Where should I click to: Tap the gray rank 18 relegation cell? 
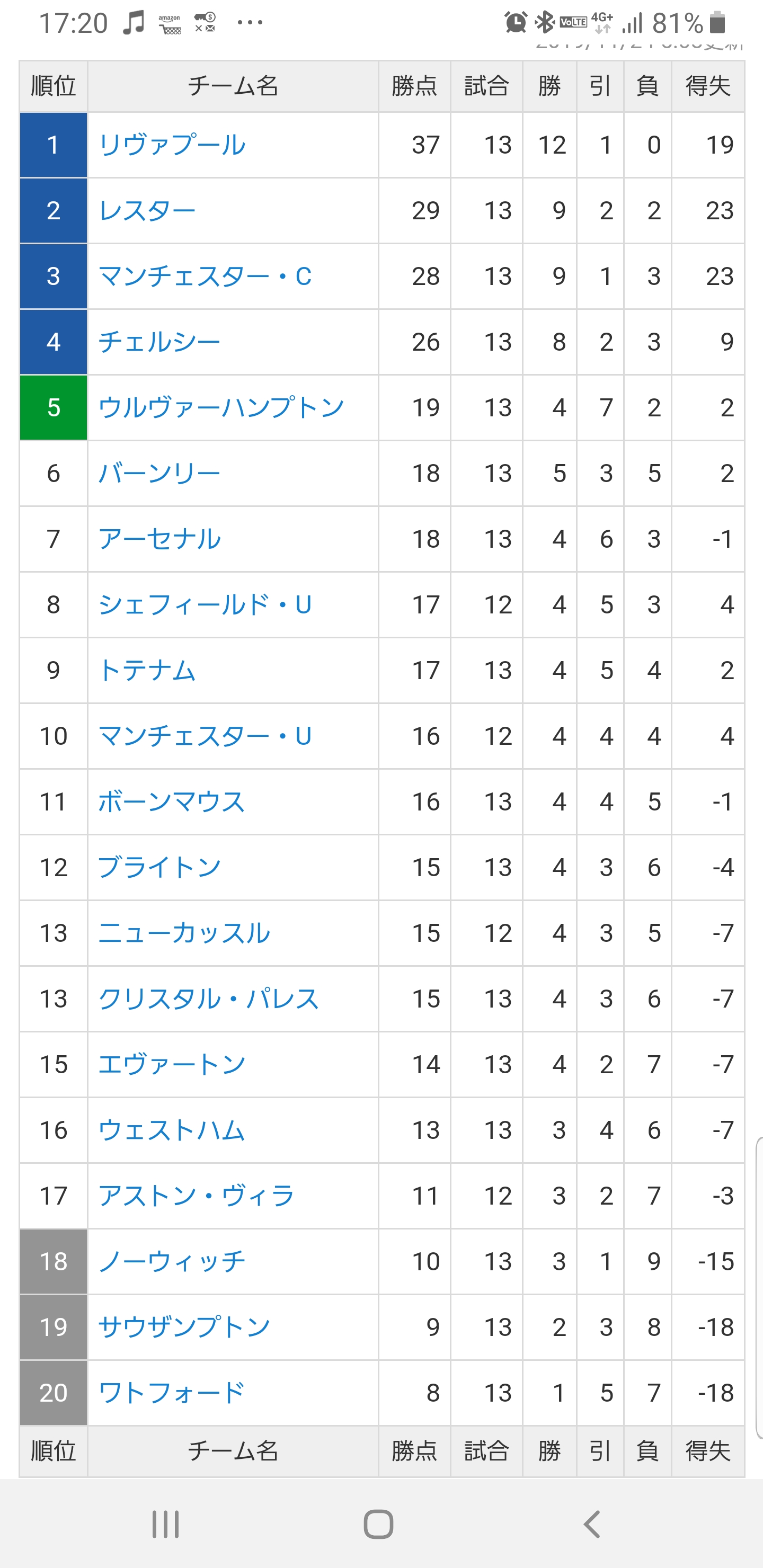(x=54, y=1262)
